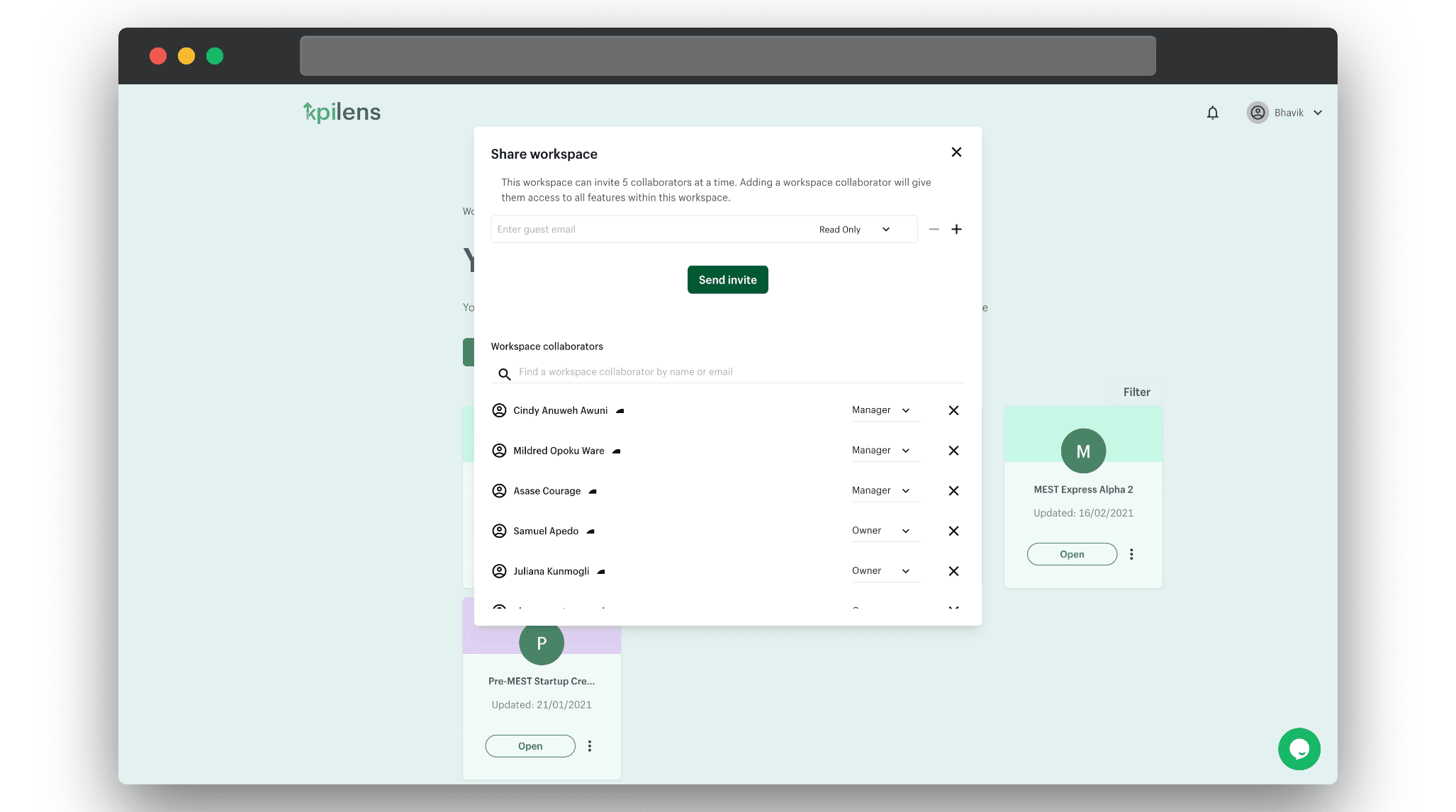
Task: Click the minus icon to remove email row
Action: tap(934, 229)
